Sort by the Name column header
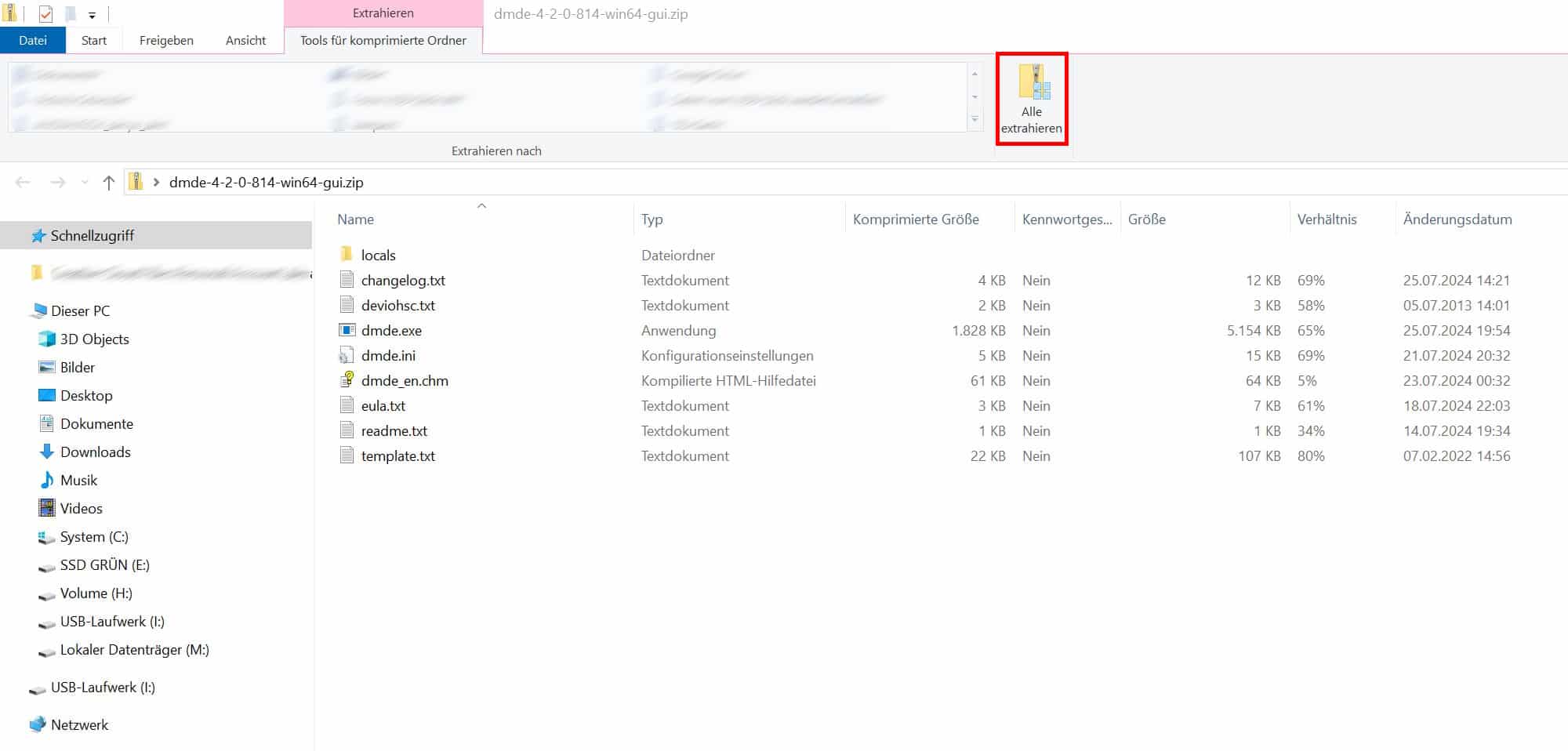The width and height of the screenshot is (1568, 751). click(355, 219)
